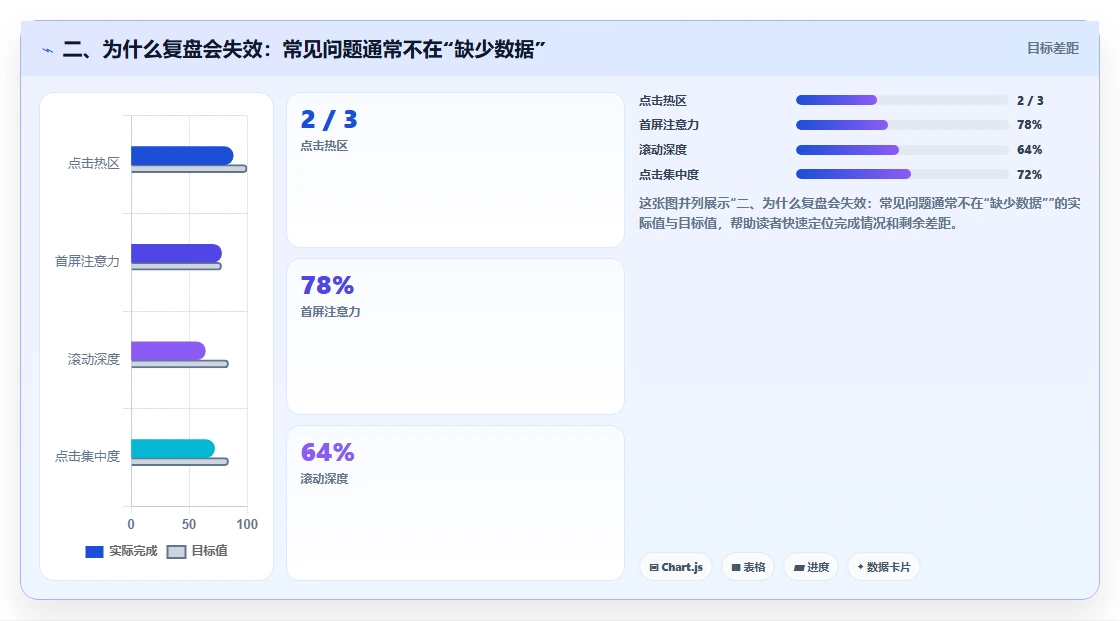The image size is (1120, 621).
Task: Click the indigo 首屏注意力 actual bar
Action: tap(176, 253)
